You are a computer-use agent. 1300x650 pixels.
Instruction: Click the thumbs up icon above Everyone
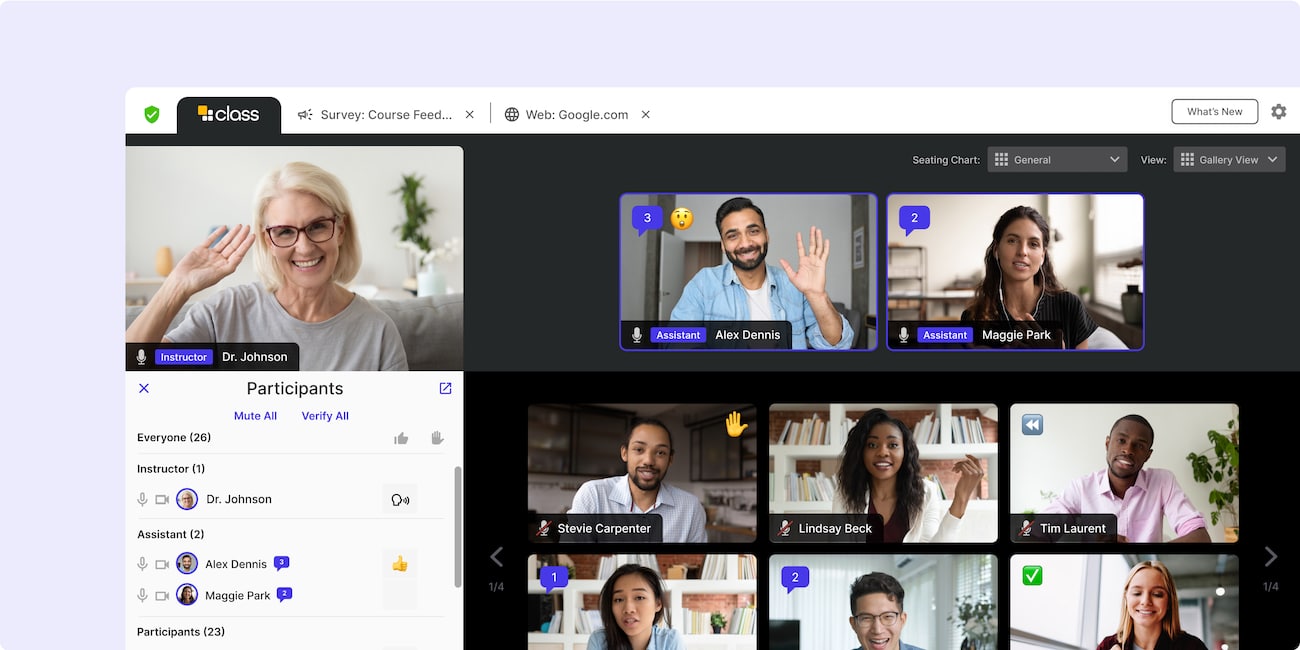(x=401, y=437)
